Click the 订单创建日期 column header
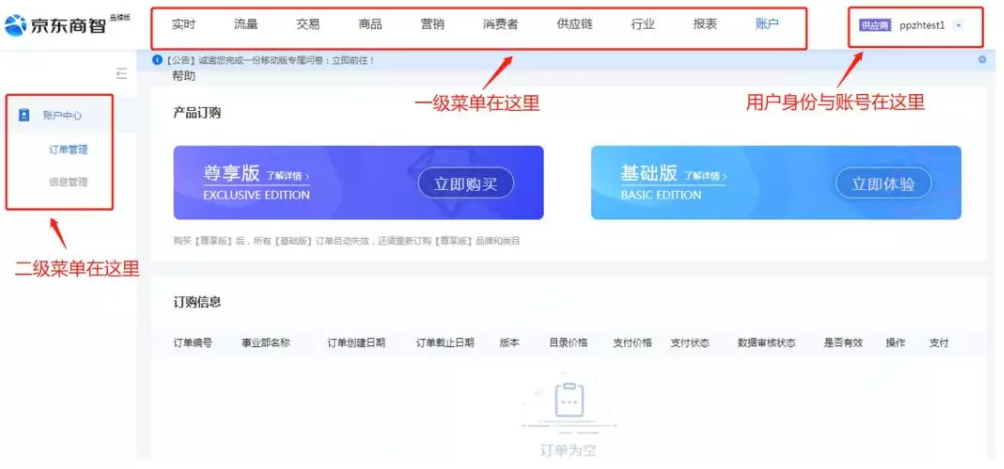Viewport: 1004px width, 469px height. [x=357, y=343]
